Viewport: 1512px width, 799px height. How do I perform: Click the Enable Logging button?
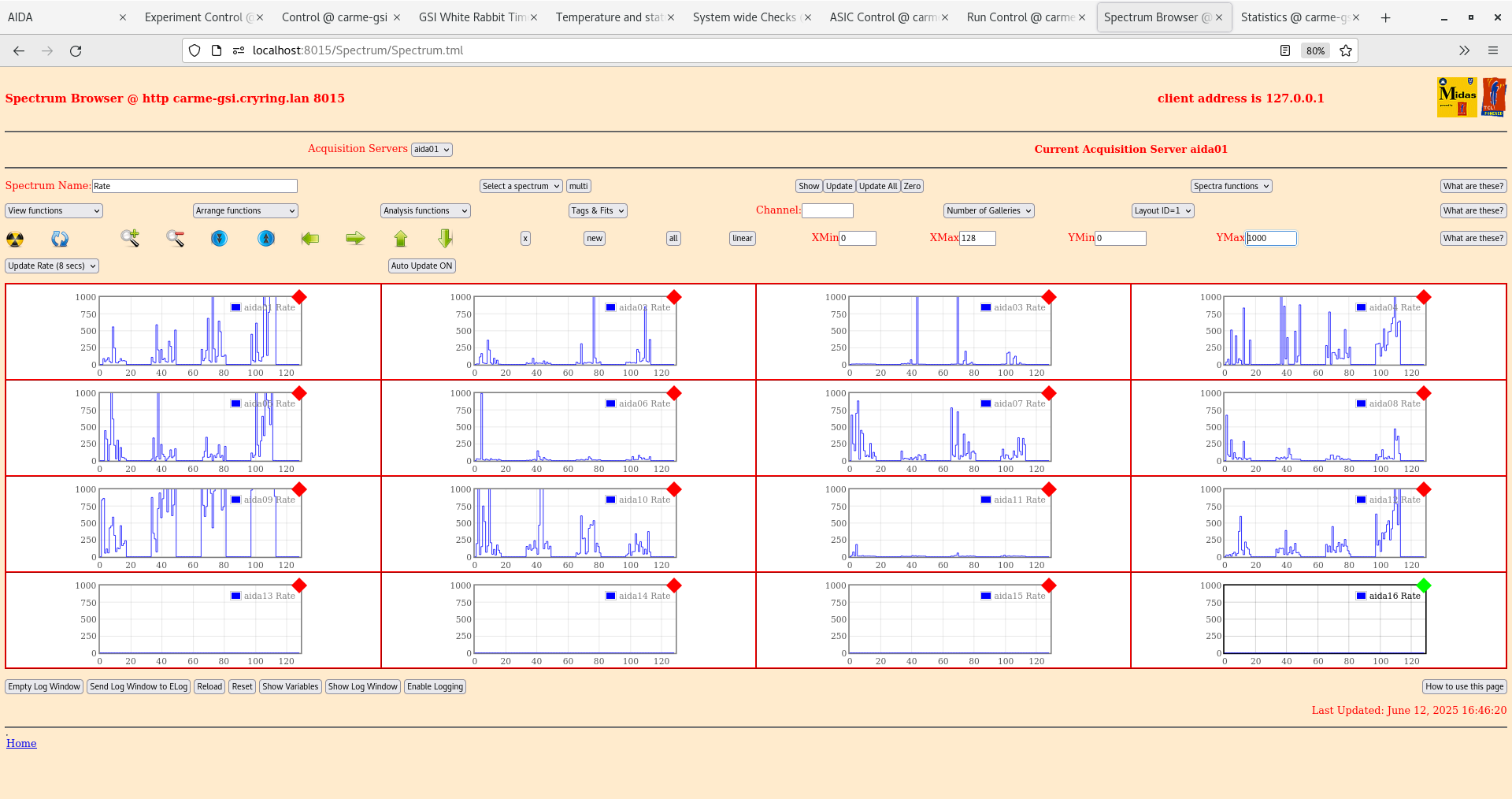click(x=435, y=686)
